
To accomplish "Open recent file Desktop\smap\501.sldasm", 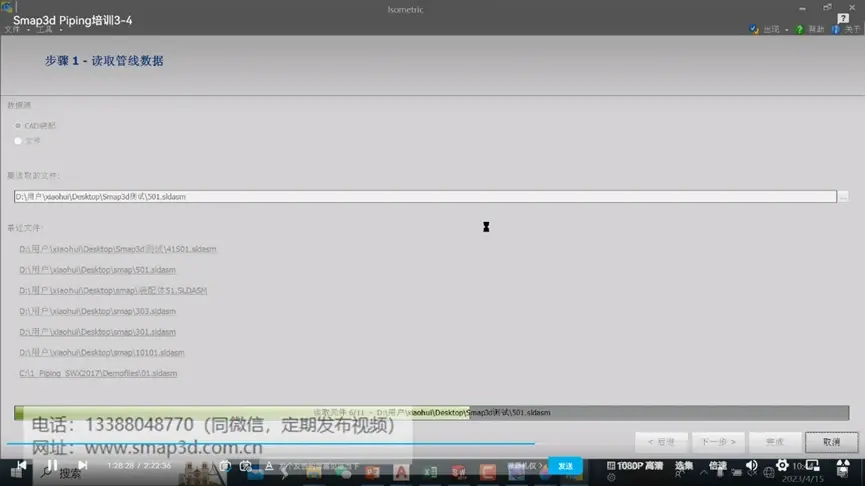I will click(97, 270).
